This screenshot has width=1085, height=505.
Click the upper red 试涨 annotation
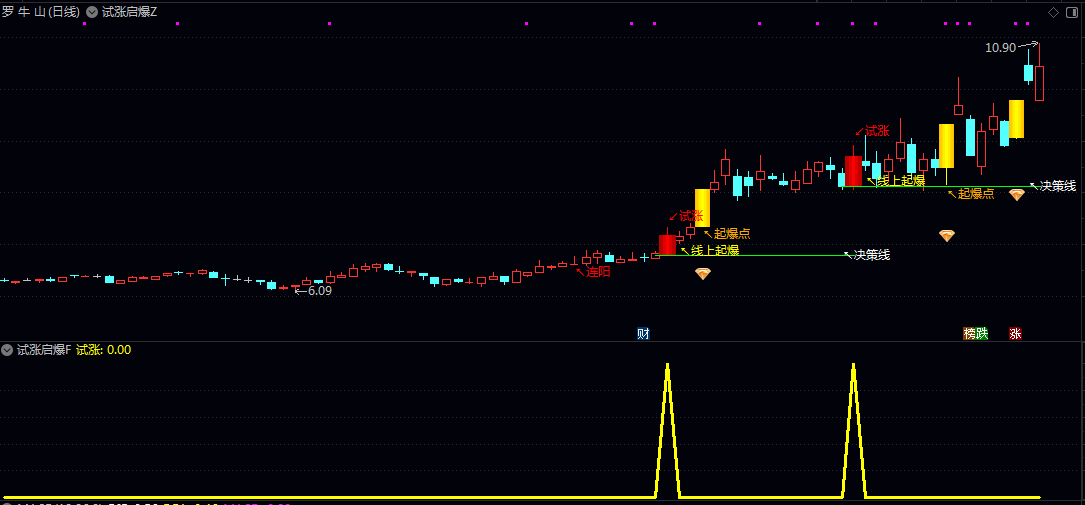click(877, 131)
